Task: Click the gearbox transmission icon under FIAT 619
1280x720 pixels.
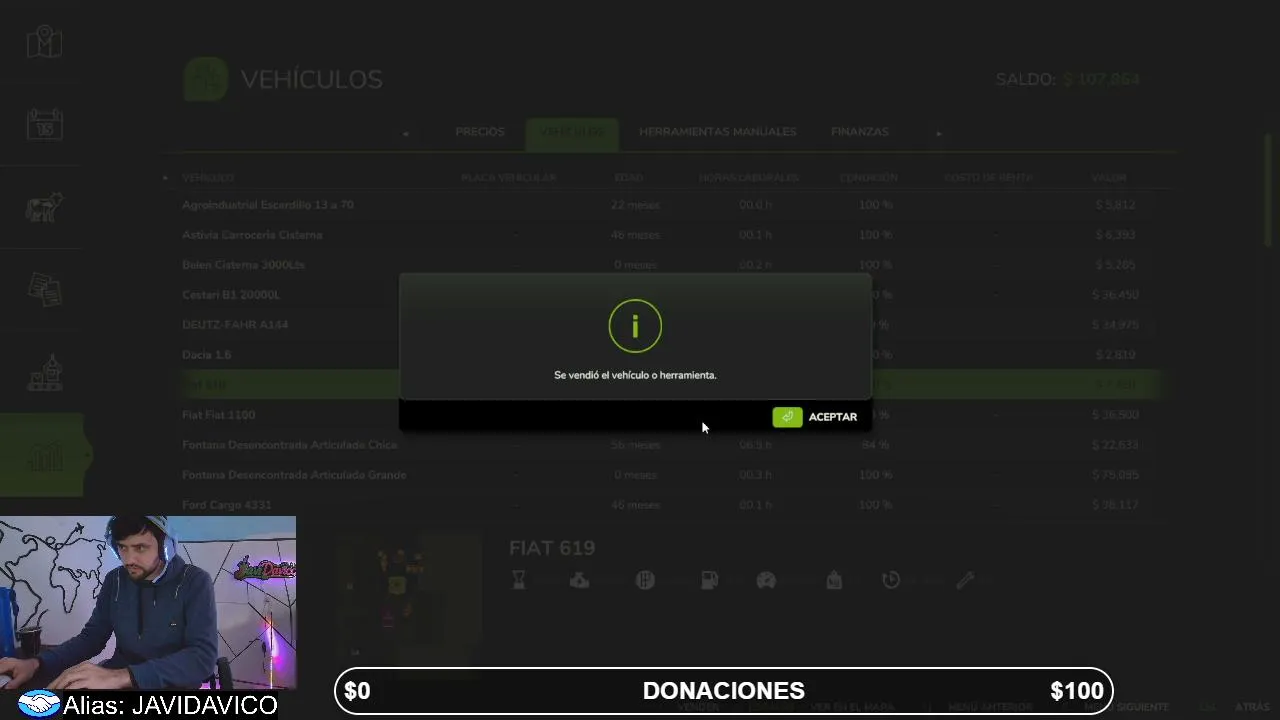Action: coord(645,580)
